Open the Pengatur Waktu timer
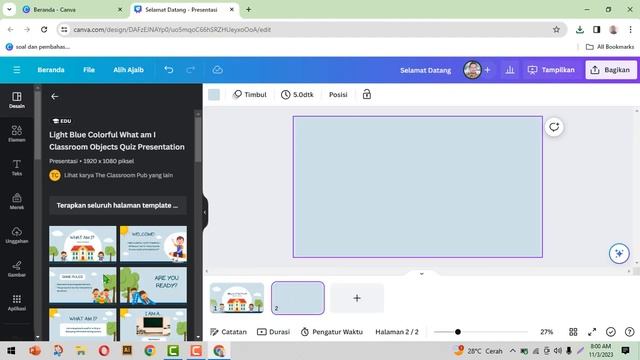Screen dimensions: 640x360 tap(331, 332)
